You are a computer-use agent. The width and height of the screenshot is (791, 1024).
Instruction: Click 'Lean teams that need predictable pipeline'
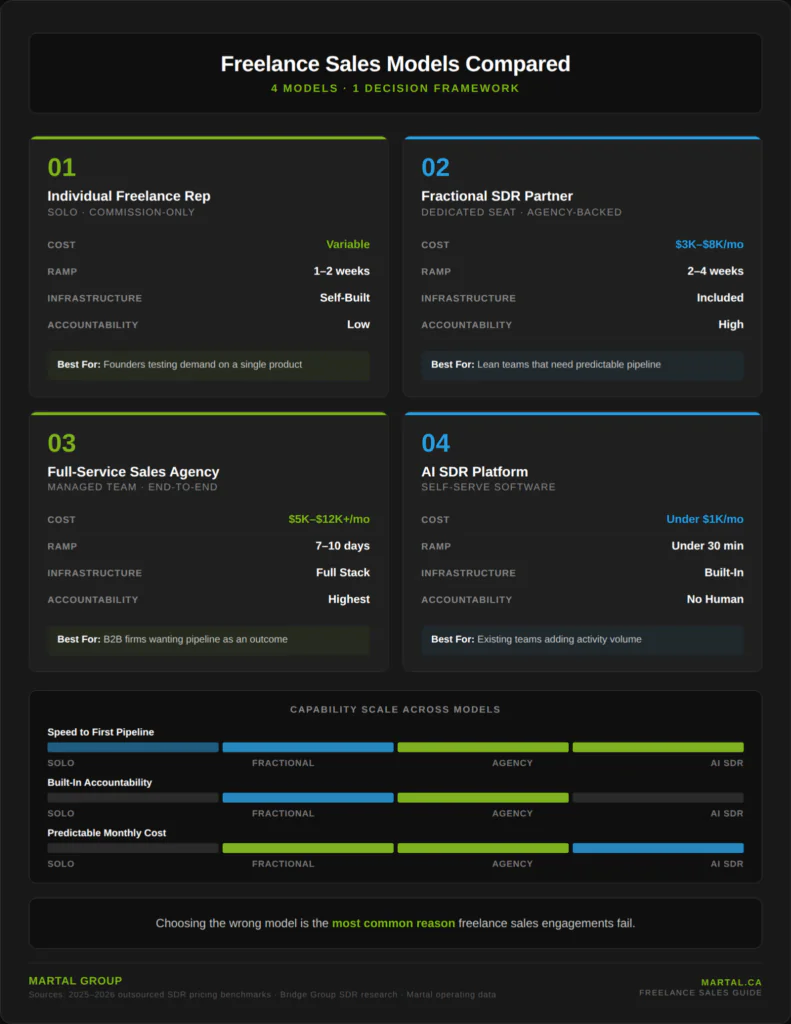click(x=569, y=364)
